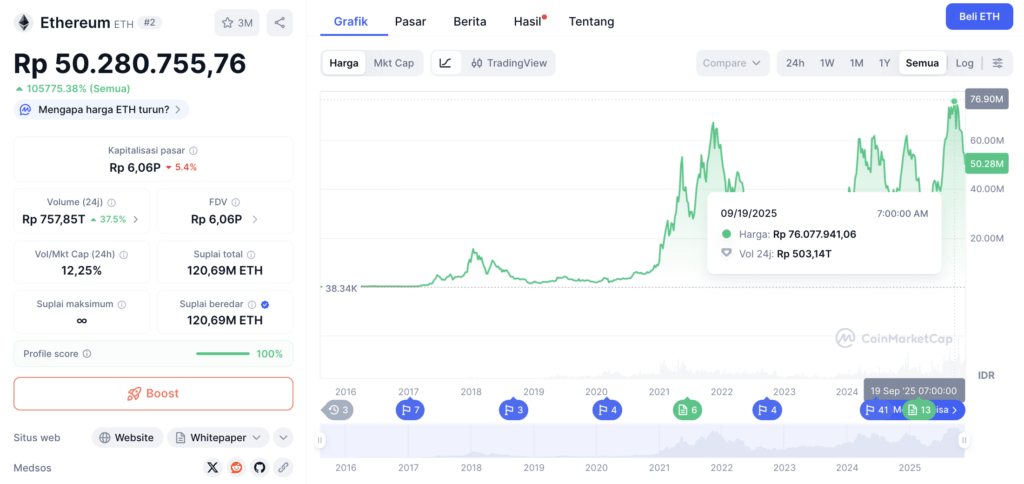The width and height of the screenshot is (1024, 484).
Task: Open the Website link
Action: [x=127, y=438]
